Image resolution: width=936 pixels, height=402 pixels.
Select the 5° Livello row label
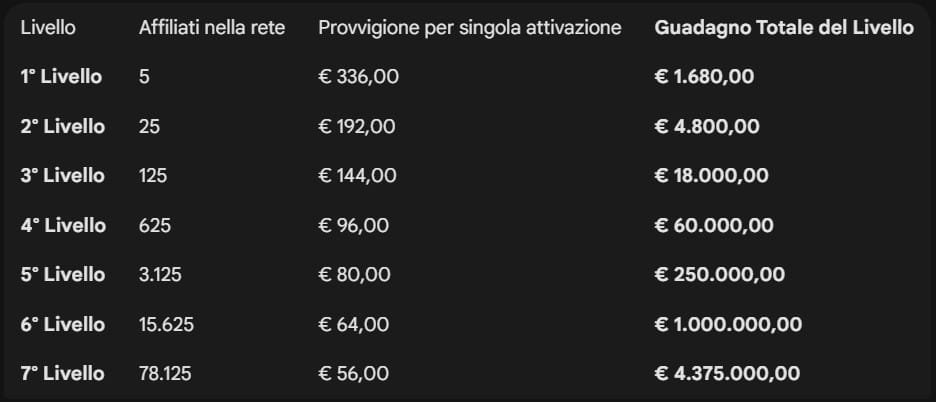click(62, 275)
